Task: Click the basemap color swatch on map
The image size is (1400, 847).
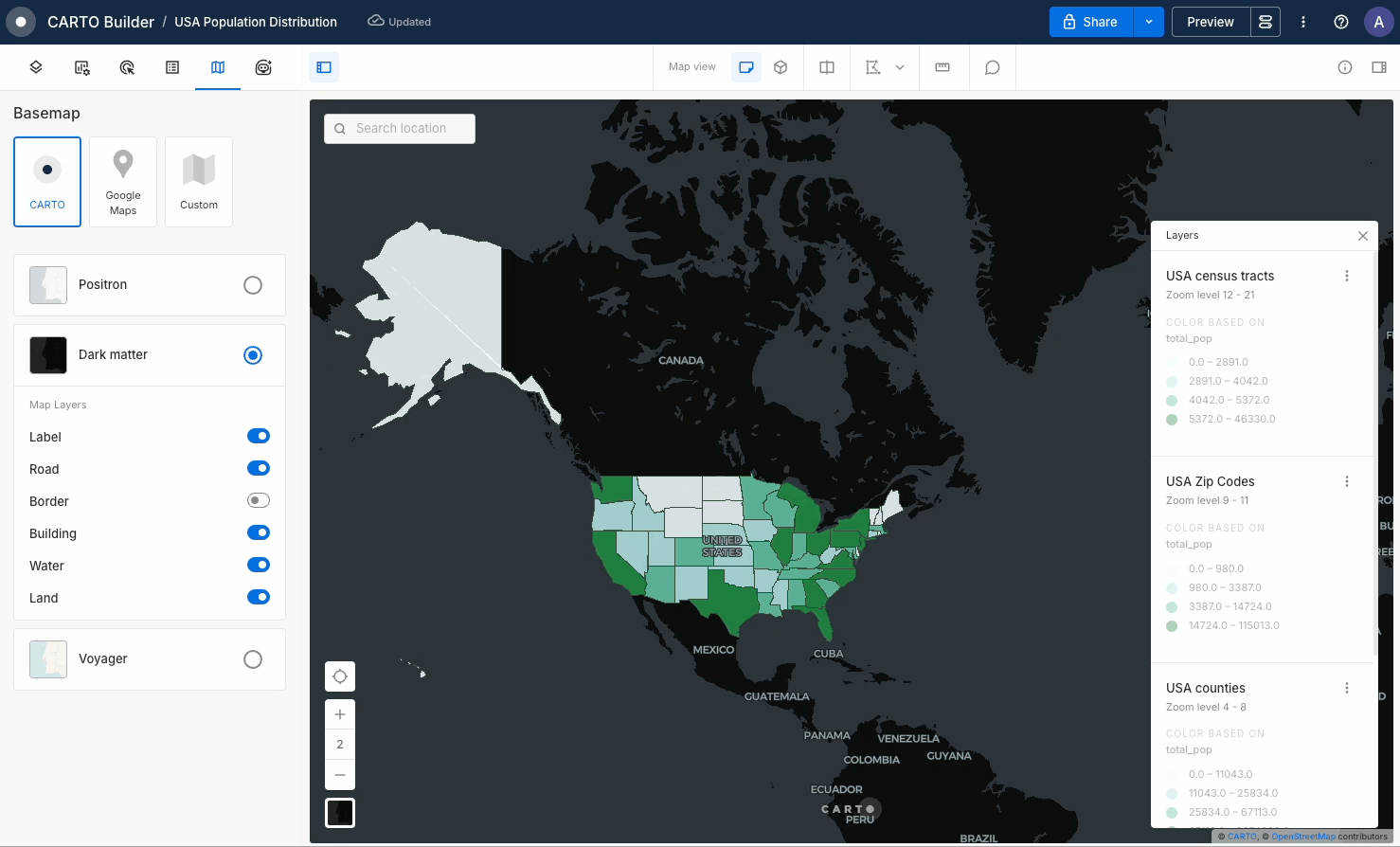Action: coord(340,813)
